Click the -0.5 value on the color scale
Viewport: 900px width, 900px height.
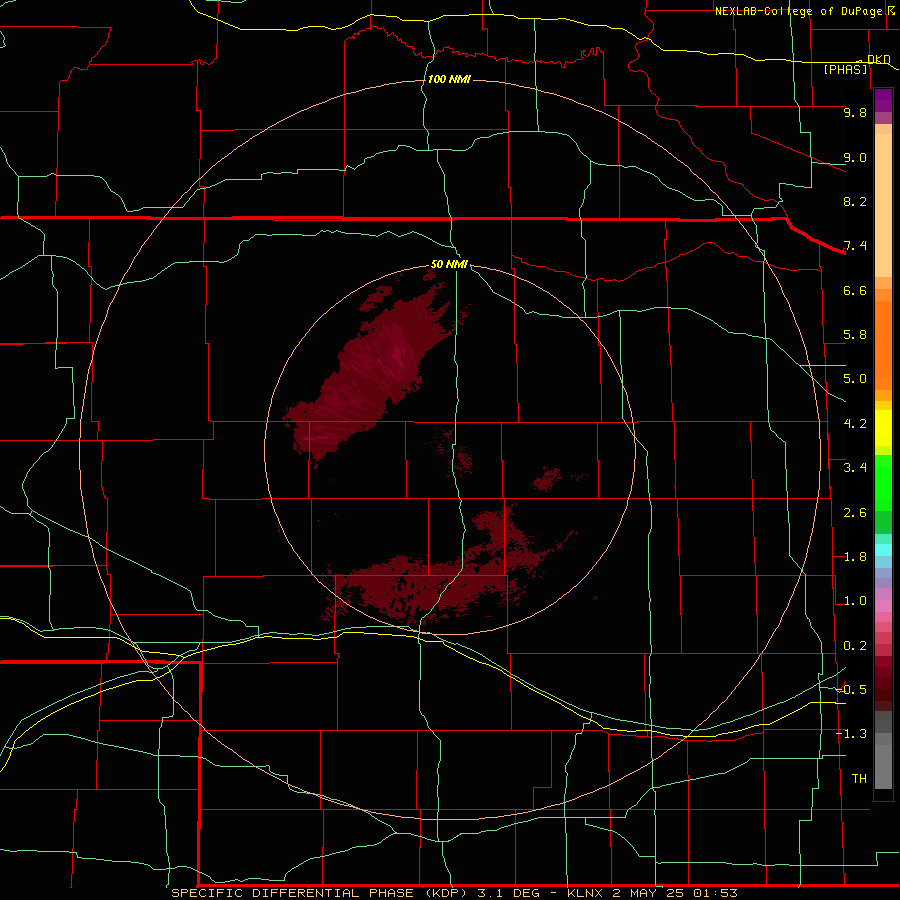tap(851, 690)
